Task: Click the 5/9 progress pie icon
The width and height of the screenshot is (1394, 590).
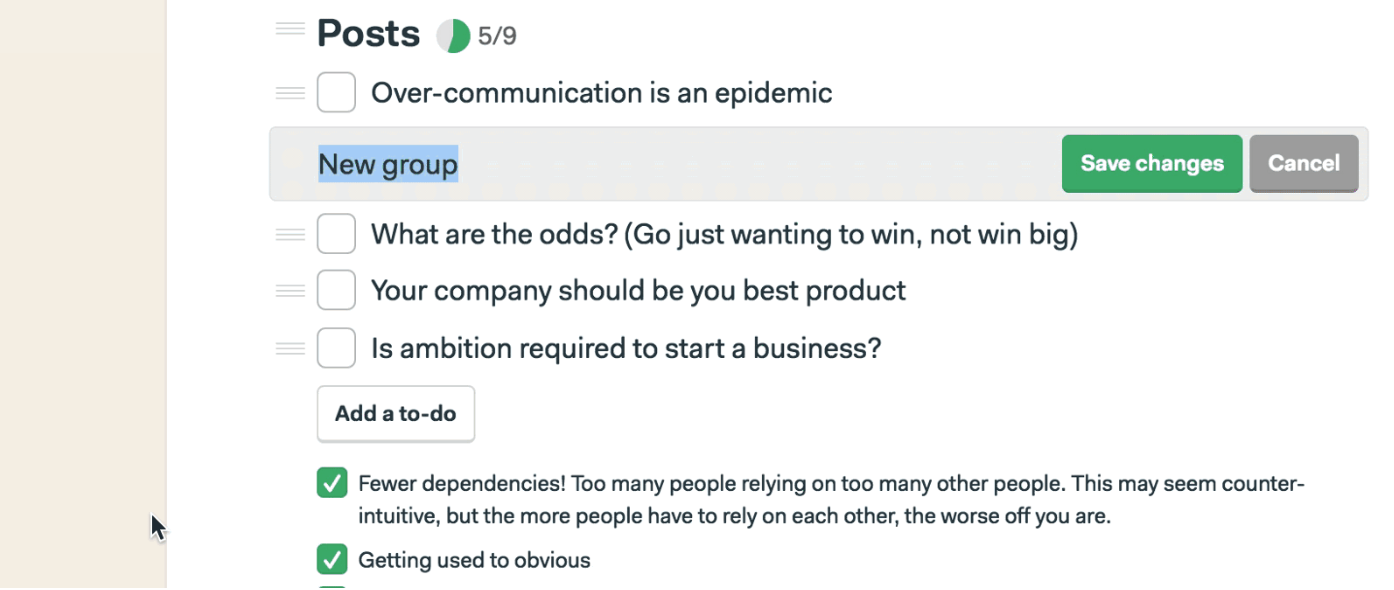Action: 453,36
